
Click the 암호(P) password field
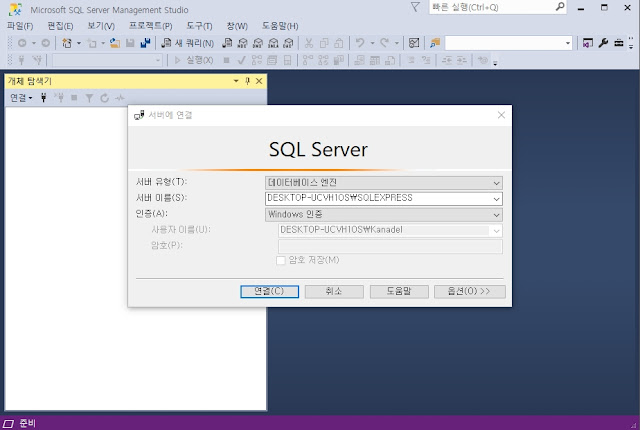(390, 246)
